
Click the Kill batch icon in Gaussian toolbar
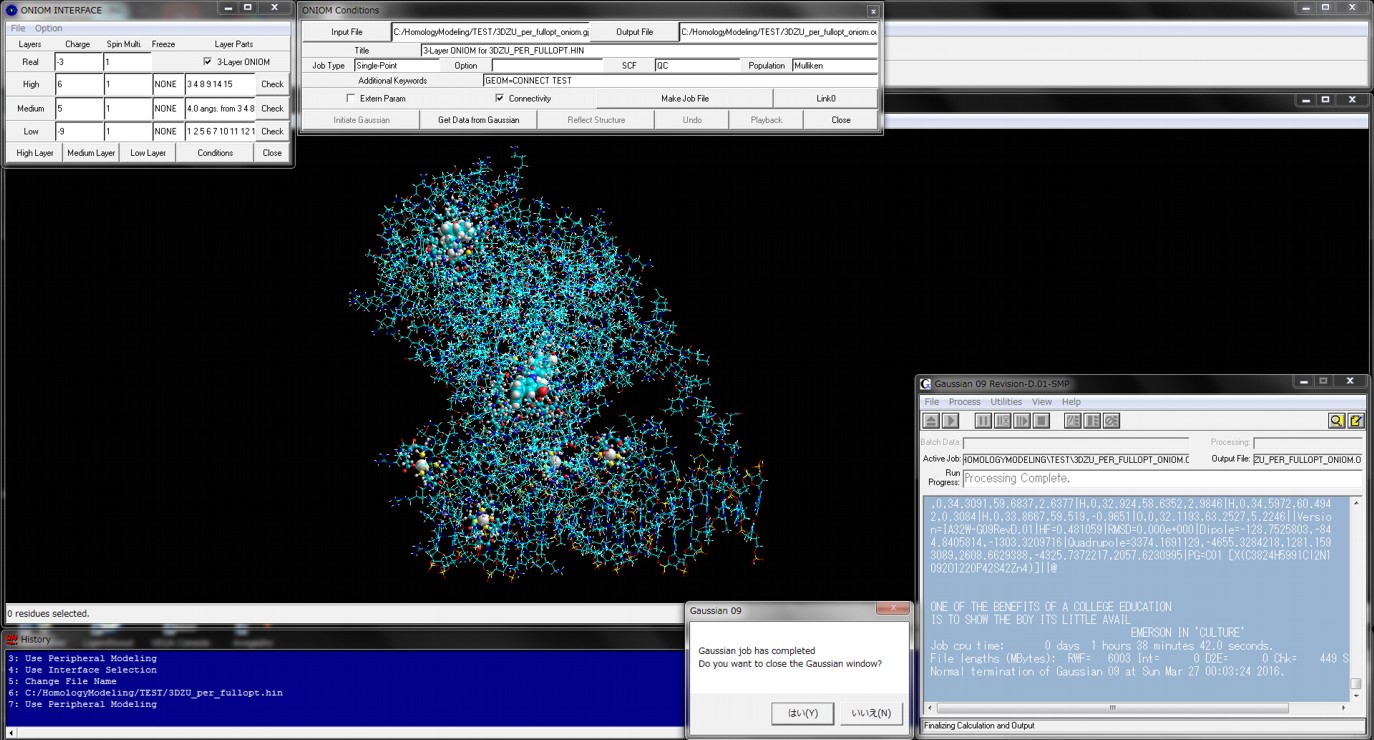click(x=1111, y=421)
